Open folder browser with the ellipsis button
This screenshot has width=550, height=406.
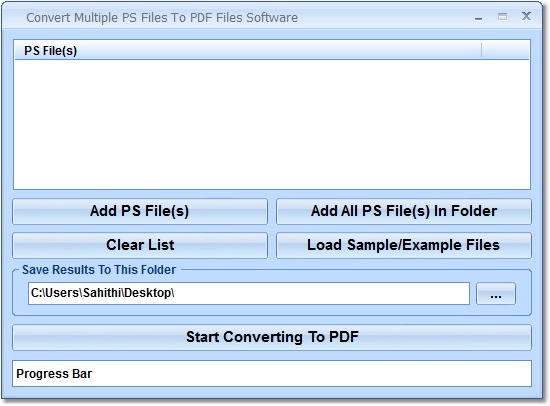point(496,293)
